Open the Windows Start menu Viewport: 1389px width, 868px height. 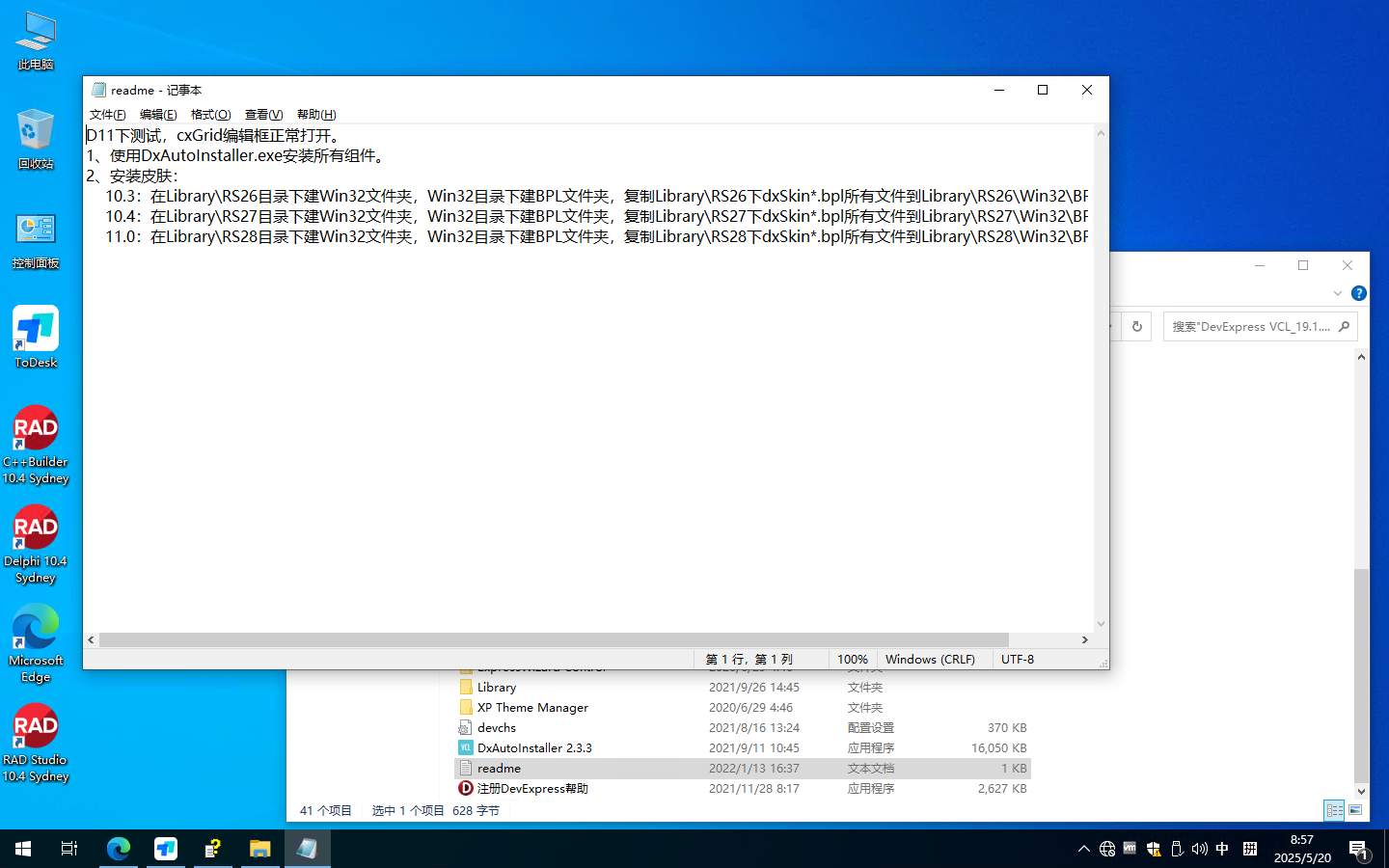click(x=23, y=849)
